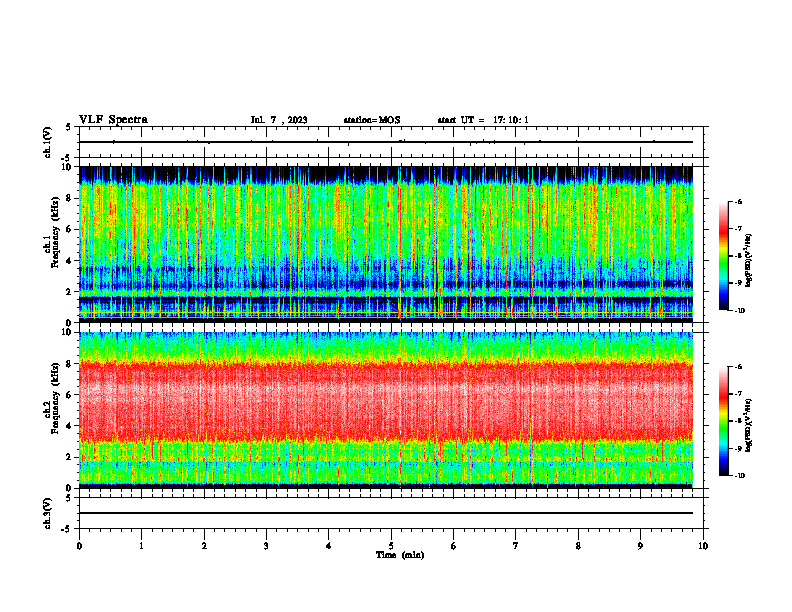Click the "ch.3(V)" axis label of the bottom waveform
This screenshot has height=612, width=792.
point(47,513)
